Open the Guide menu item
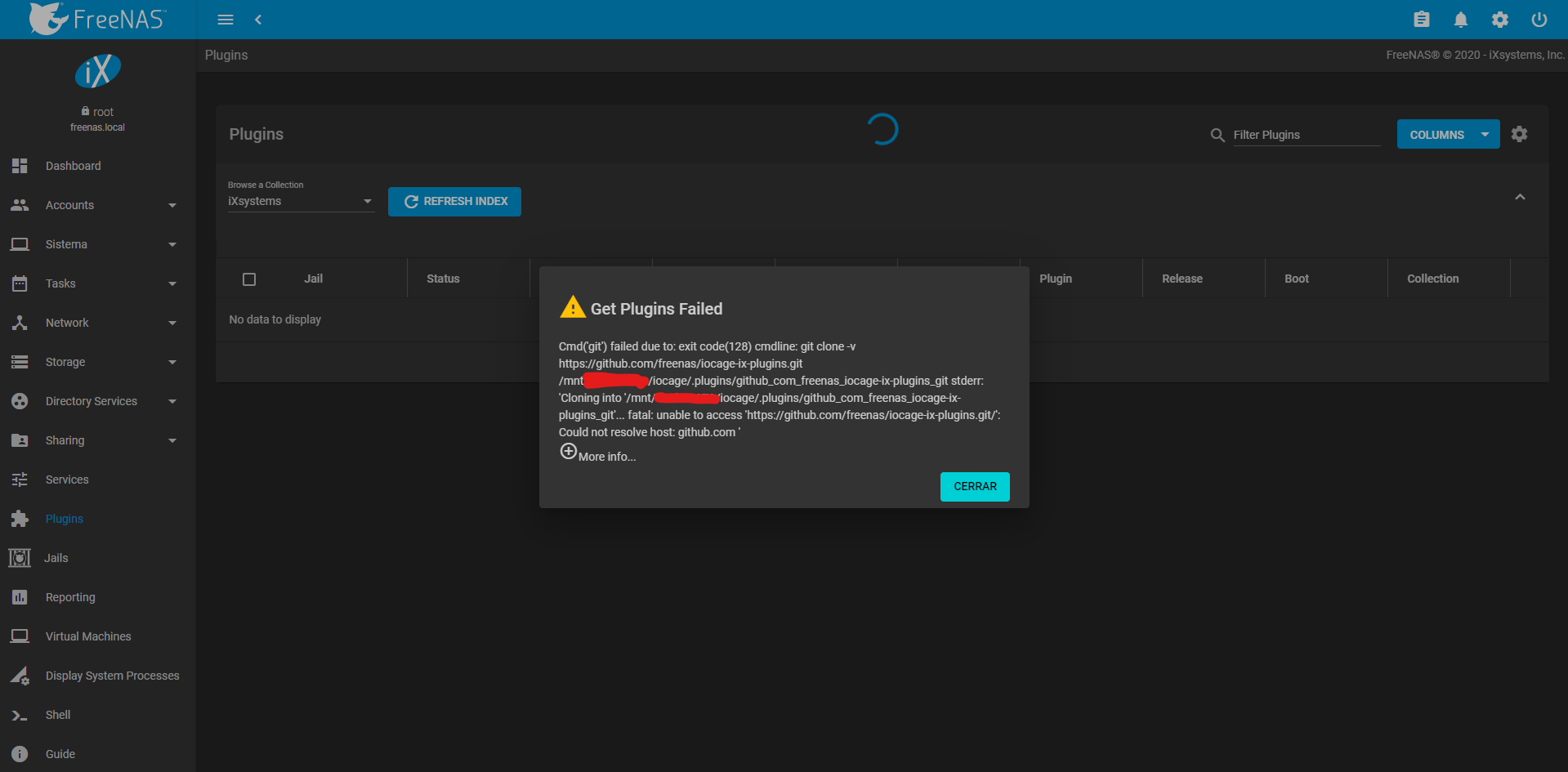 98,754
